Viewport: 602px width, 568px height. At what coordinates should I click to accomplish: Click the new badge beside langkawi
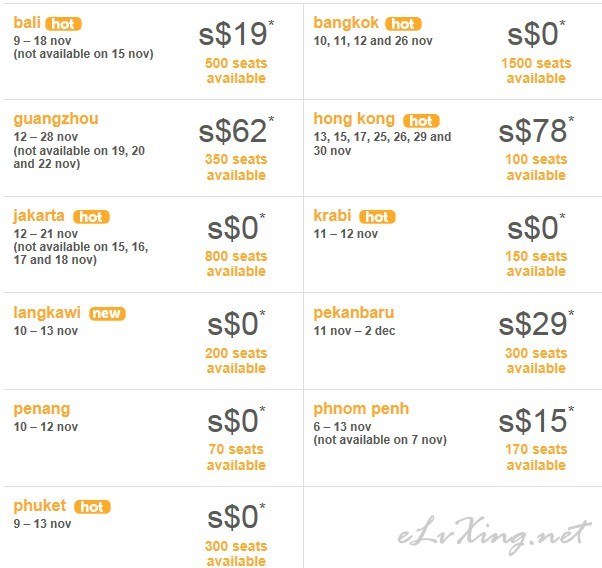pos(107,313)
